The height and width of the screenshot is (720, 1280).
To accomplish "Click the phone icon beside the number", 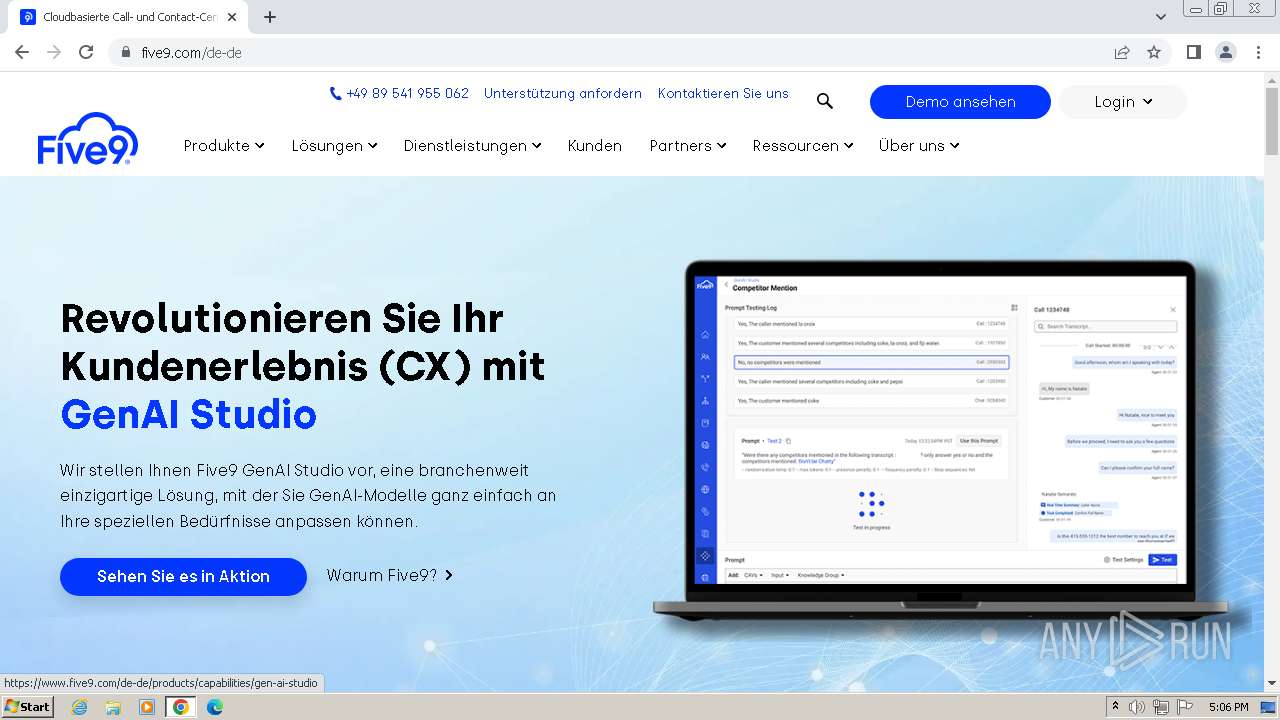I will [336, 93].
